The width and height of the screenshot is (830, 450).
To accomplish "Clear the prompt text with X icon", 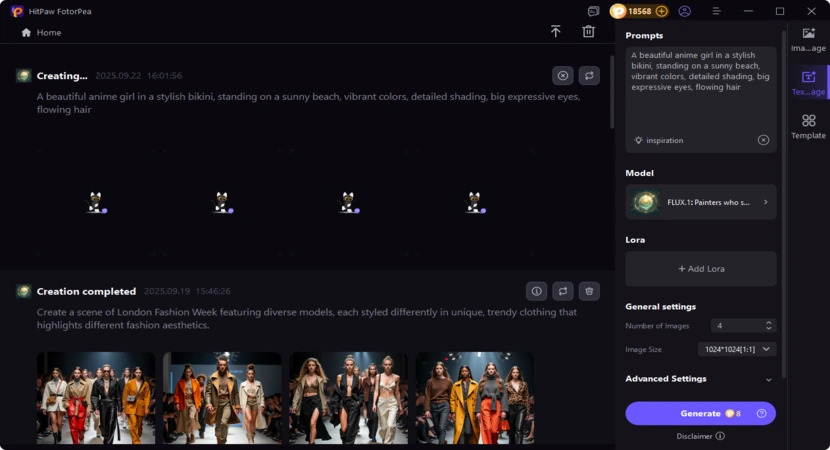I will 763,140.
